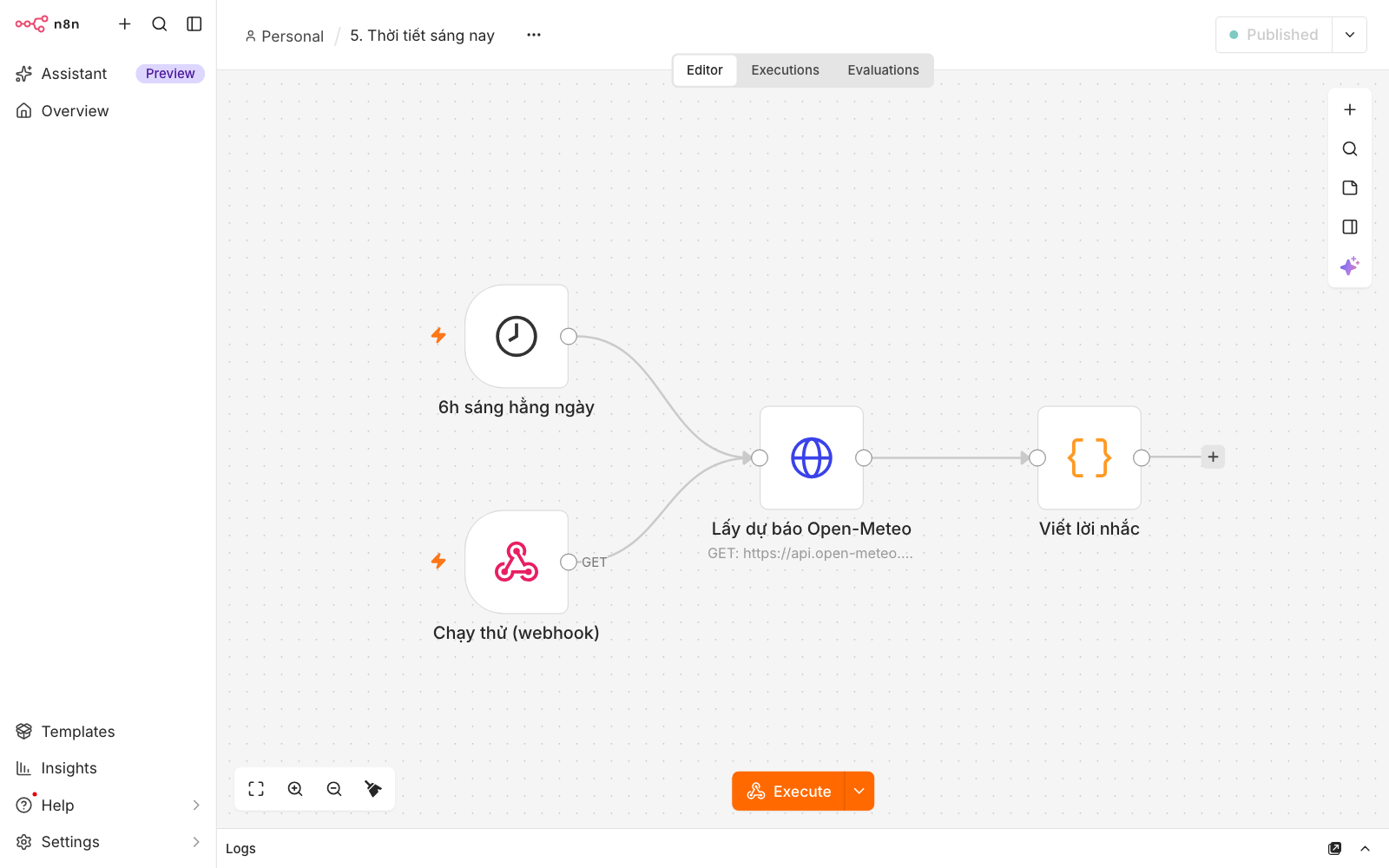Tidy up the workflow nodes

373,789
